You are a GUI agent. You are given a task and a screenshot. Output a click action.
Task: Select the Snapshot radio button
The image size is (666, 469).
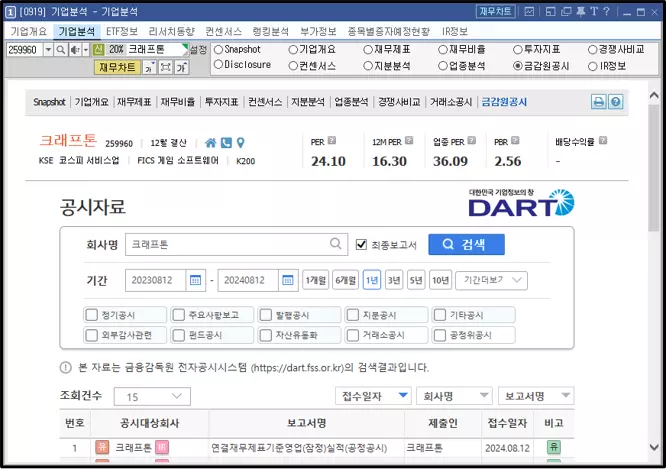coord(218,50)
